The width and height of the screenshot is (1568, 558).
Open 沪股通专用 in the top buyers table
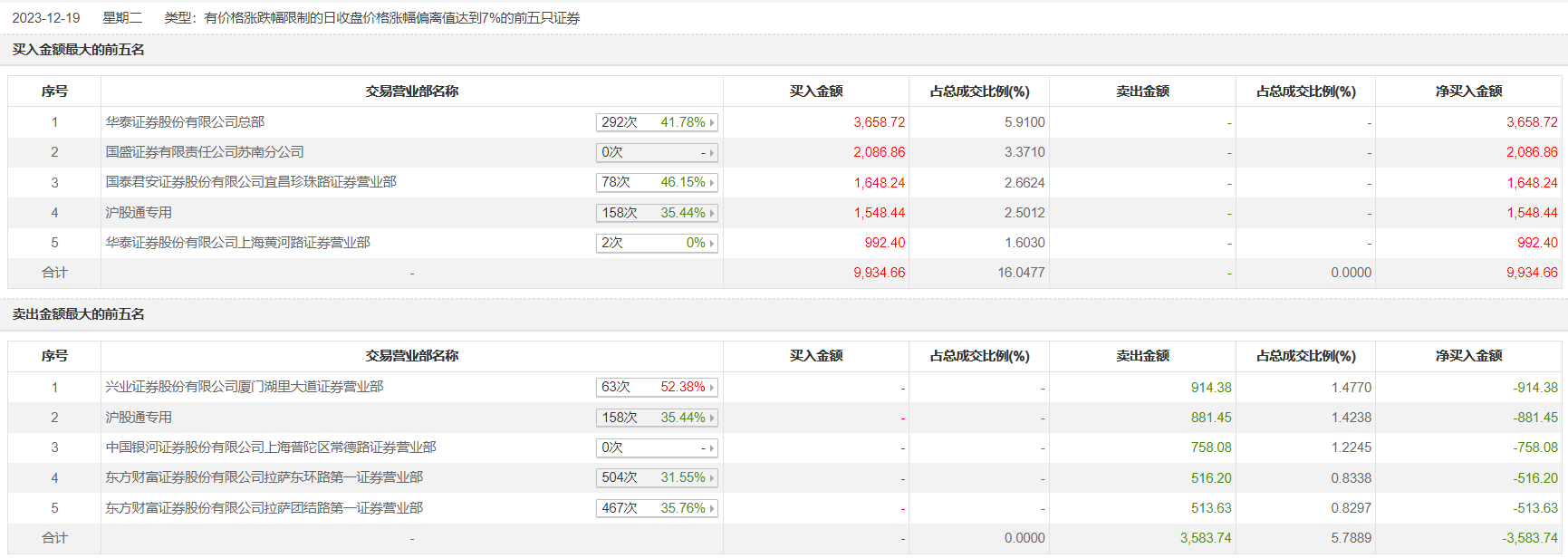tap(139, 213)
